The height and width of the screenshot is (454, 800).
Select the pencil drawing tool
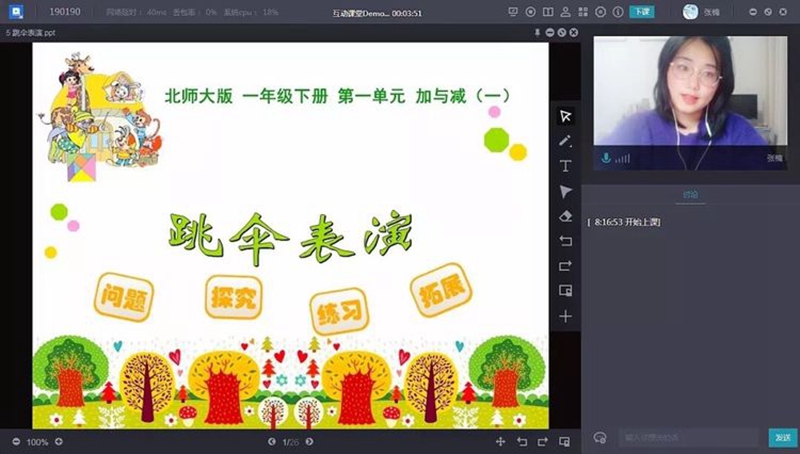coord(565,141)
